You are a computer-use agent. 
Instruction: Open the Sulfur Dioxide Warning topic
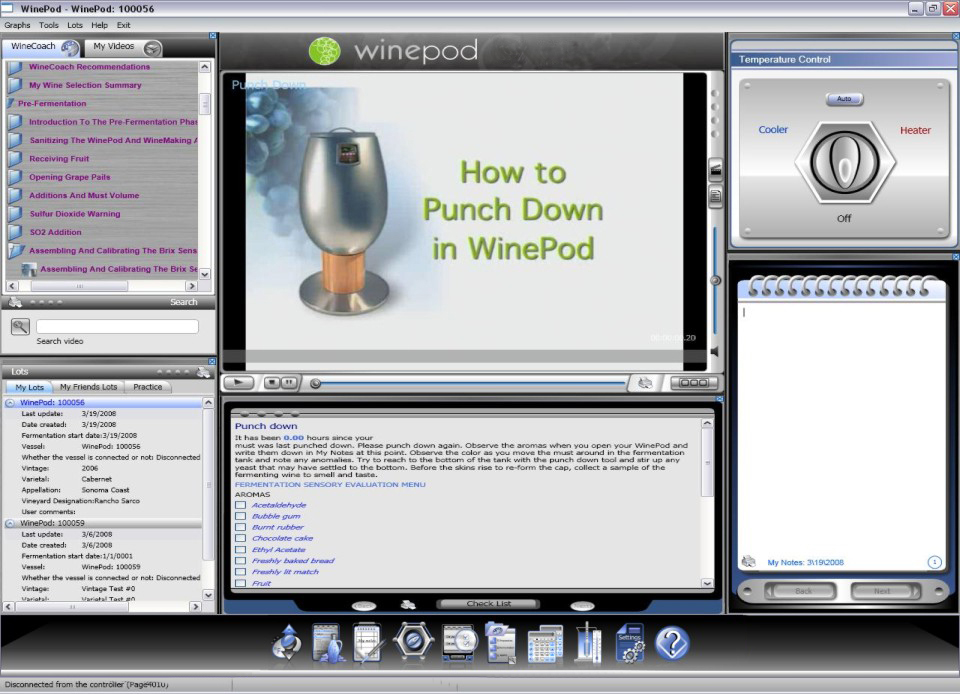[x=75, y=214]
